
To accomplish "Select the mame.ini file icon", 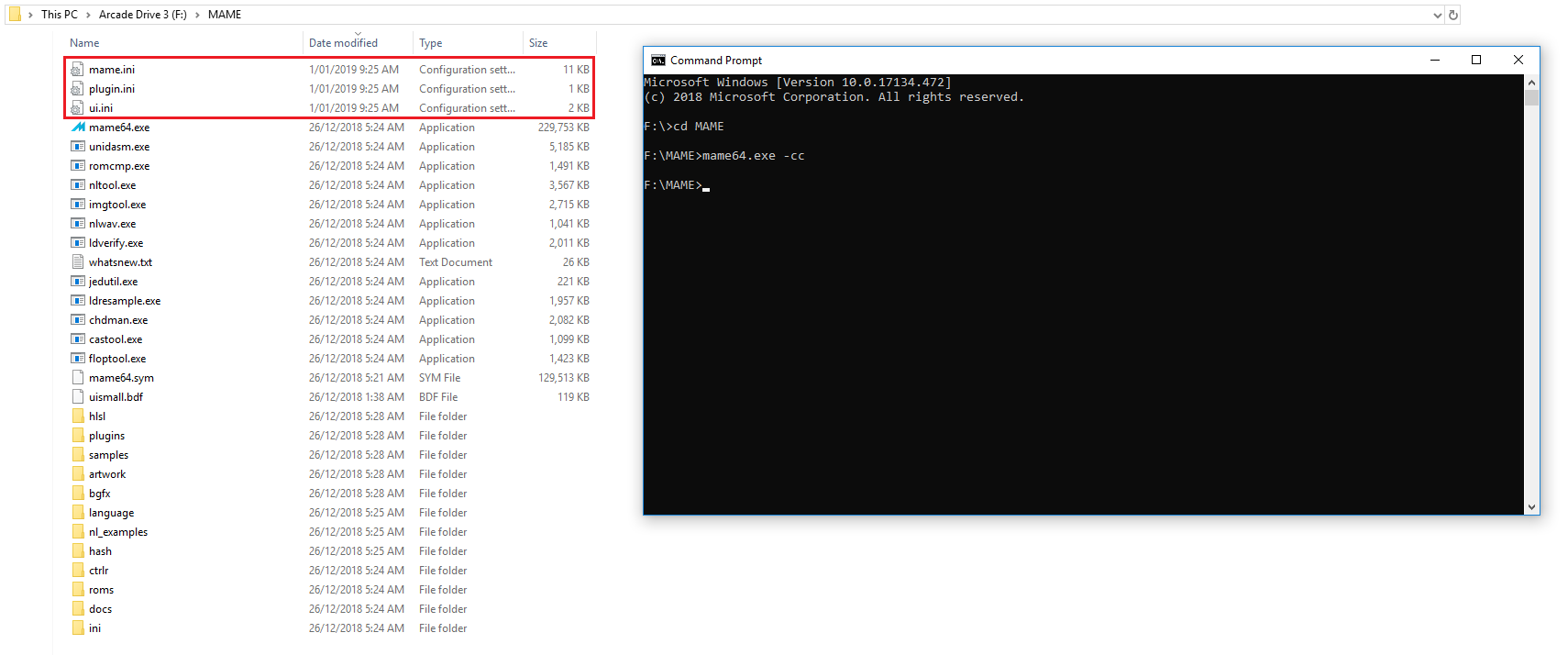I will [78, 70].
